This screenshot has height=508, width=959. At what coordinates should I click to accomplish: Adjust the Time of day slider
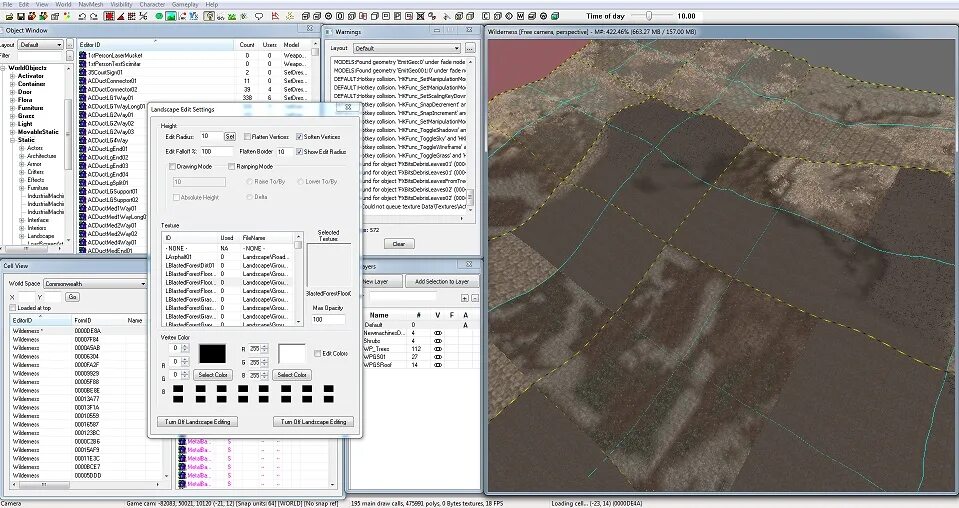649,16
